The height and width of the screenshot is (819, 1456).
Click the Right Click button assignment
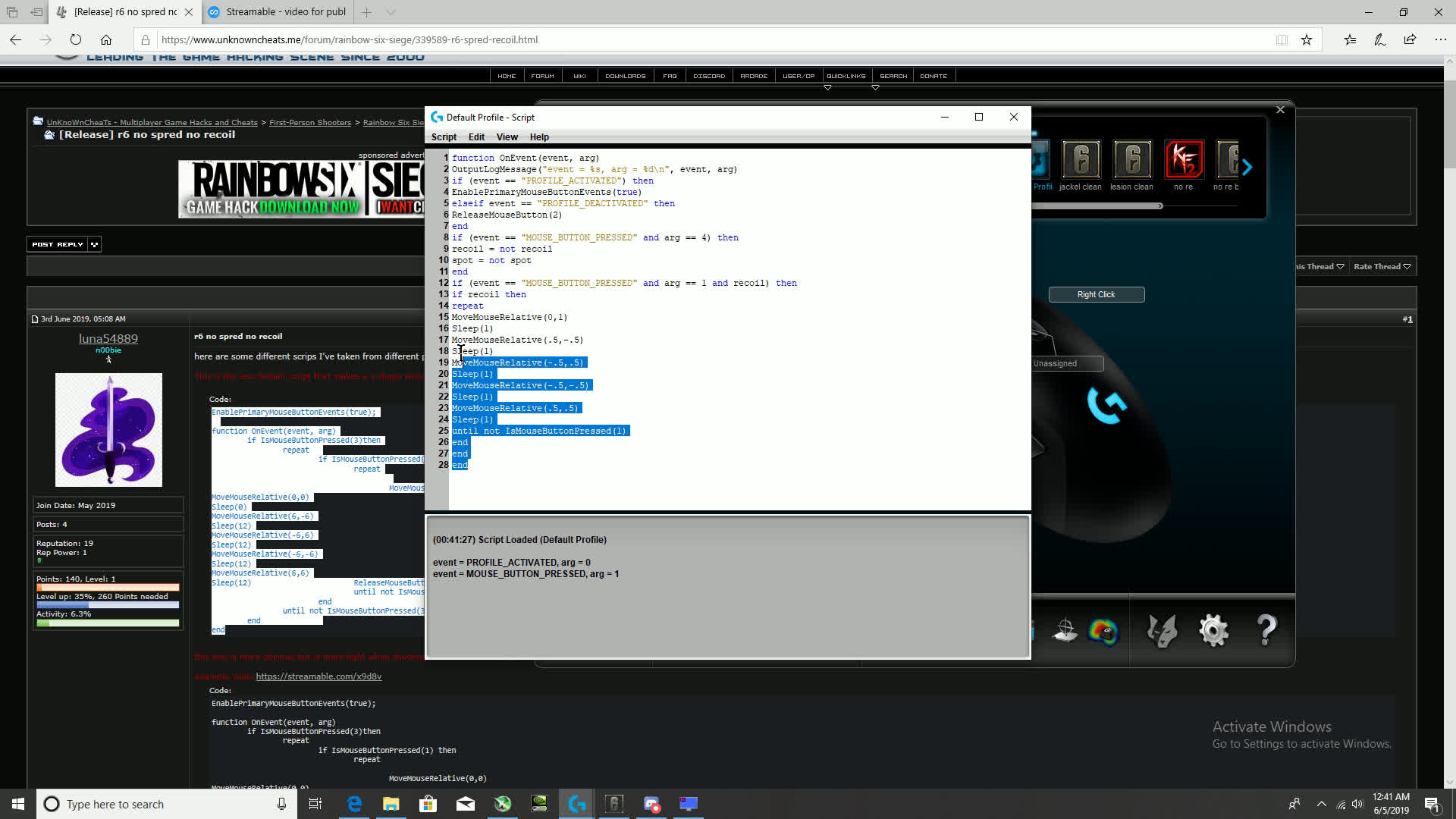(x=1097, y=294)
